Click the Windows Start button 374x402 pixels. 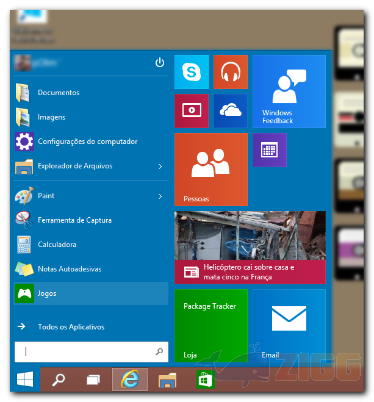[25, 379]
